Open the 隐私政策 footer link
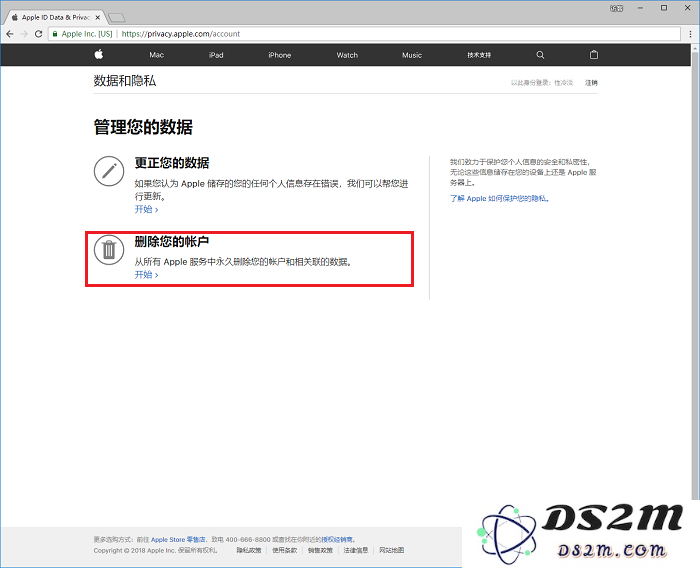Image resolution: width=700 pixels, height=568 pixels. (x=249, y=550)
